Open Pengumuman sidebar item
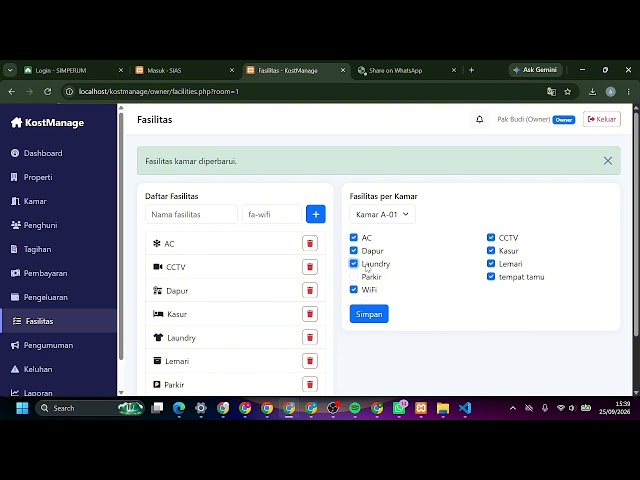 tap(58, 345)
